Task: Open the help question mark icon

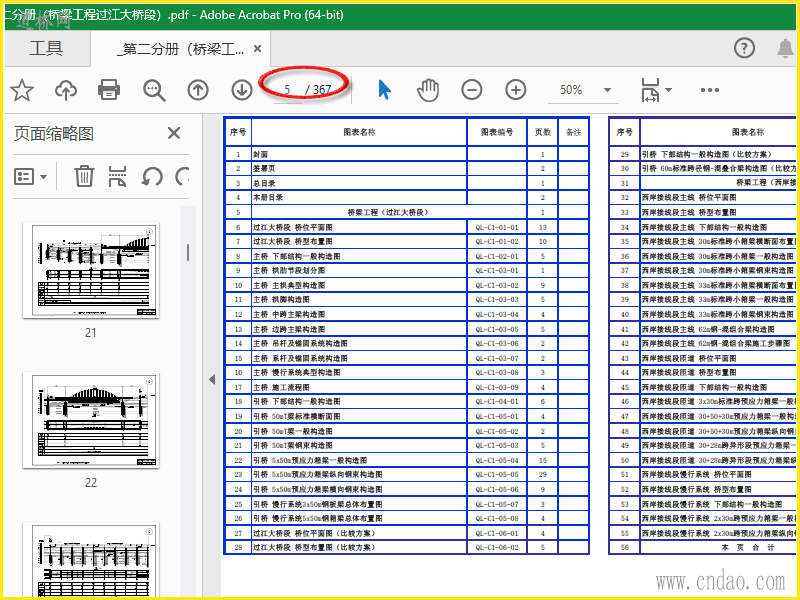Action: tap(744, 48)
